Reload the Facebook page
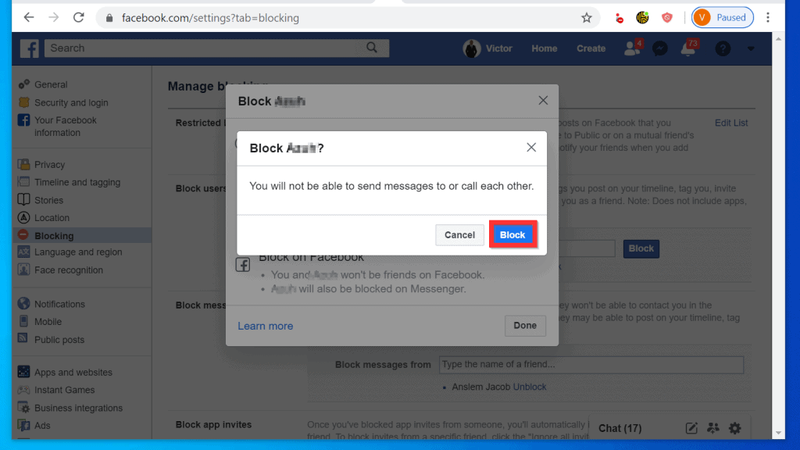800x450 pixels. 79,17
